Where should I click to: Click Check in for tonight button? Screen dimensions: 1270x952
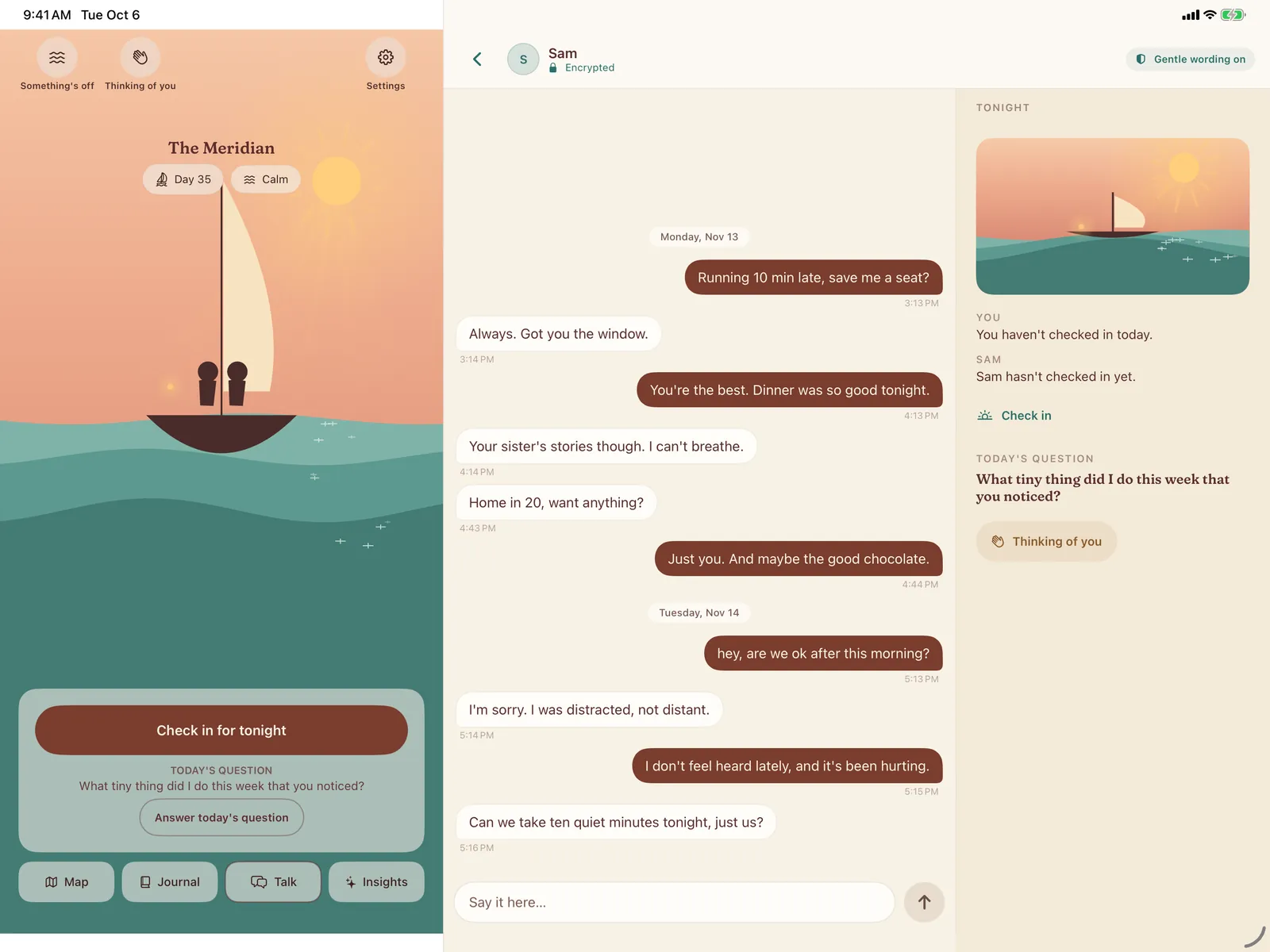click(x=221, y=730)
